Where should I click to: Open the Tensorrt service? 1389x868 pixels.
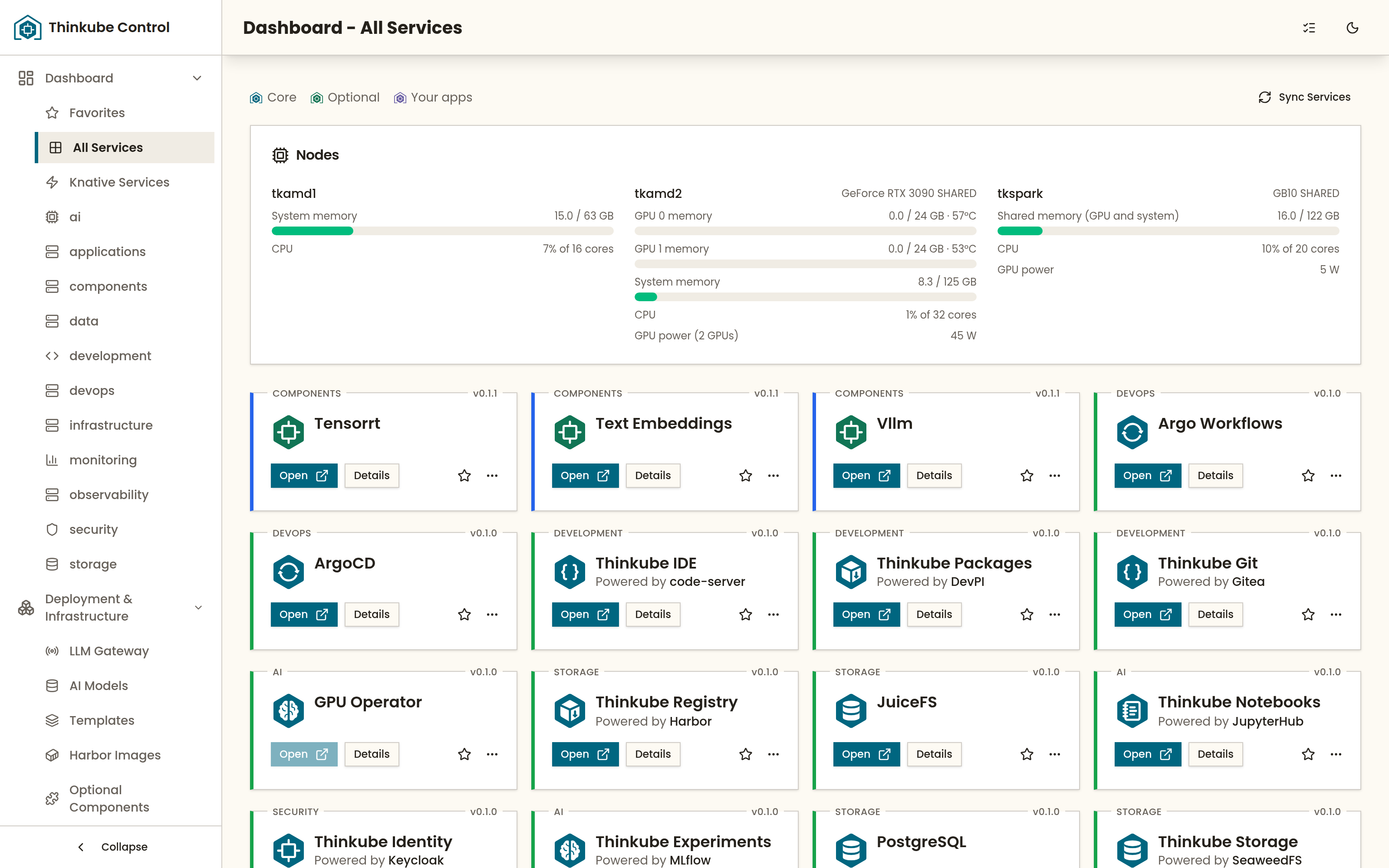point(304,475)
